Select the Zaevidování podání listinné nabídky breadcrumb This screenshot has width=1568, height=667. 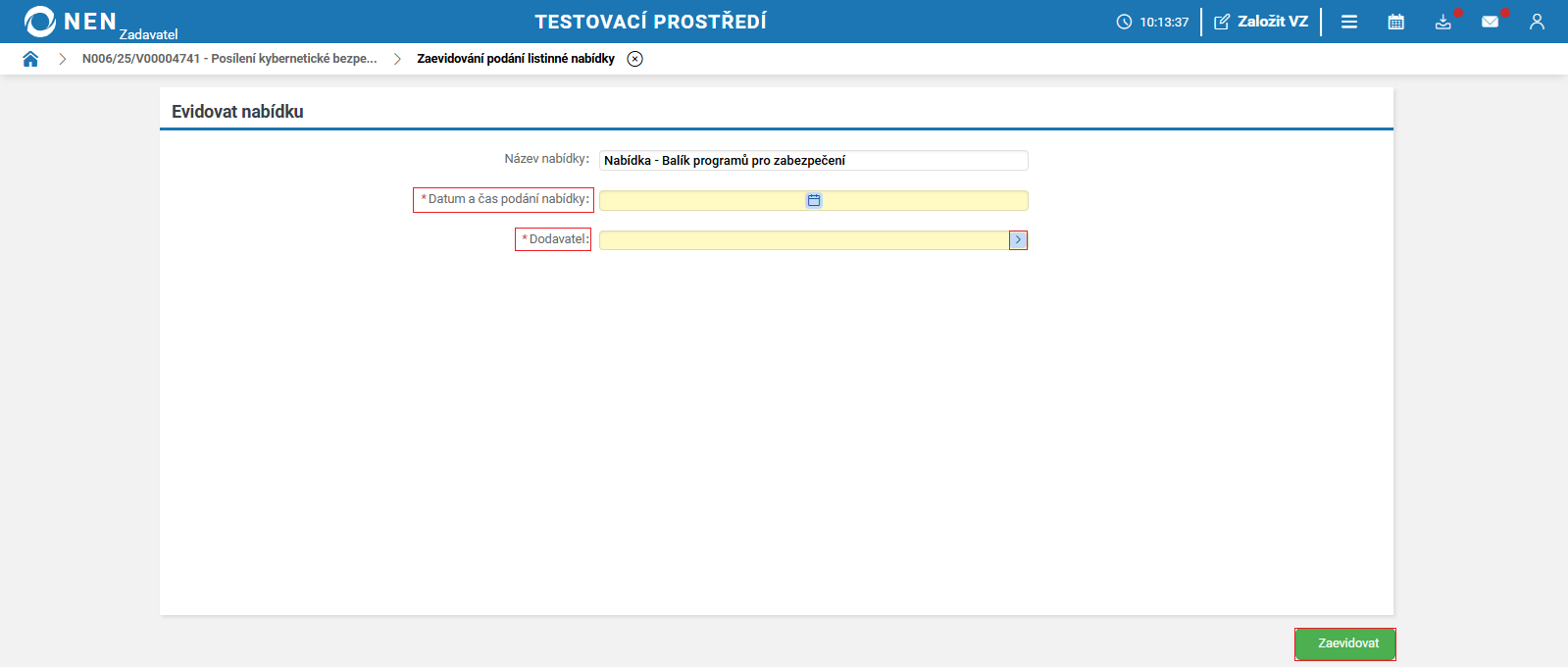click(516, 59)
